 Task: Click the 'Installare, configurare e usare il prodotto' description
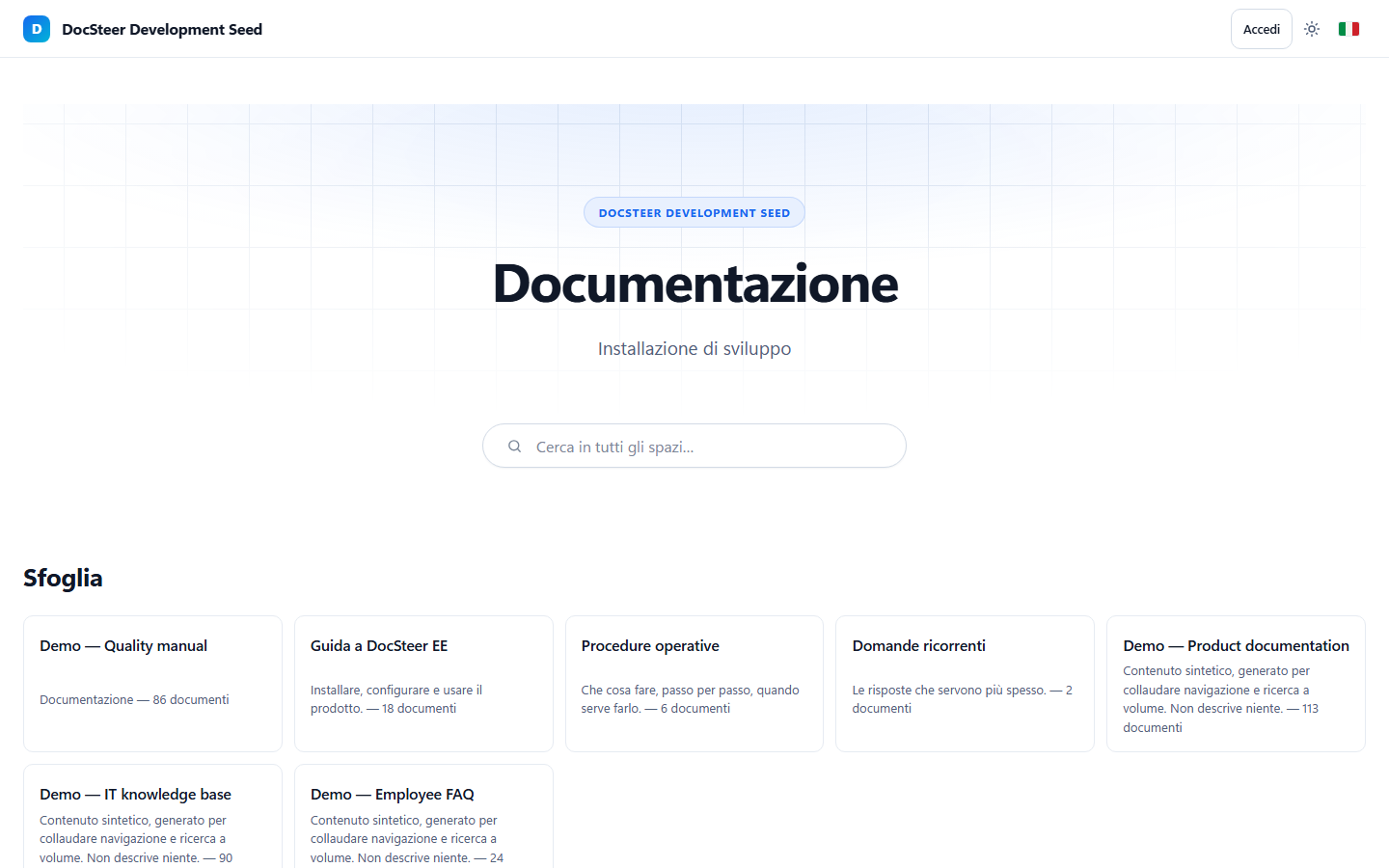(x=396, y=699)
